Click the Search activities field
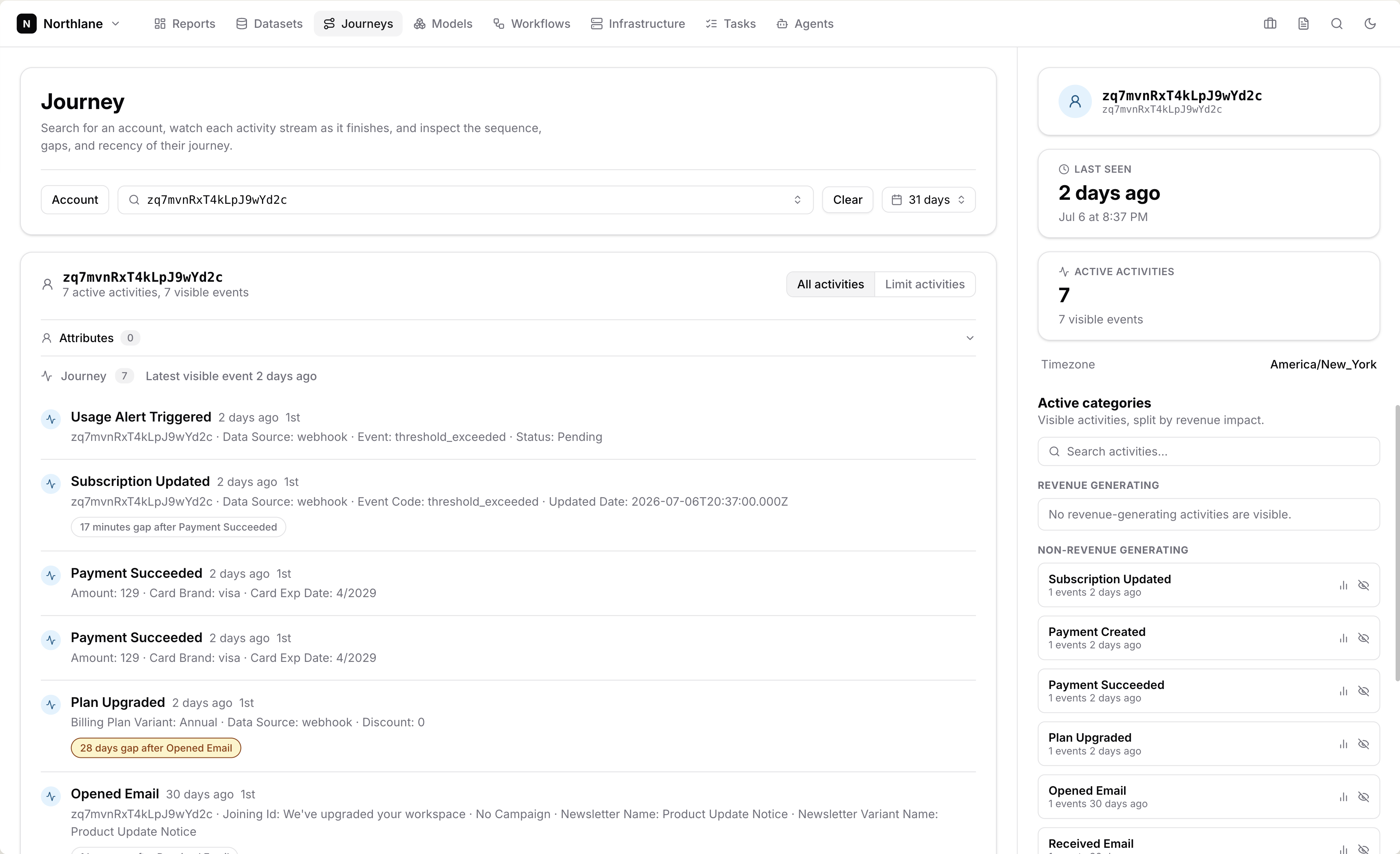The width and height of the screenshot is (1400, 854). [1209, 452]
